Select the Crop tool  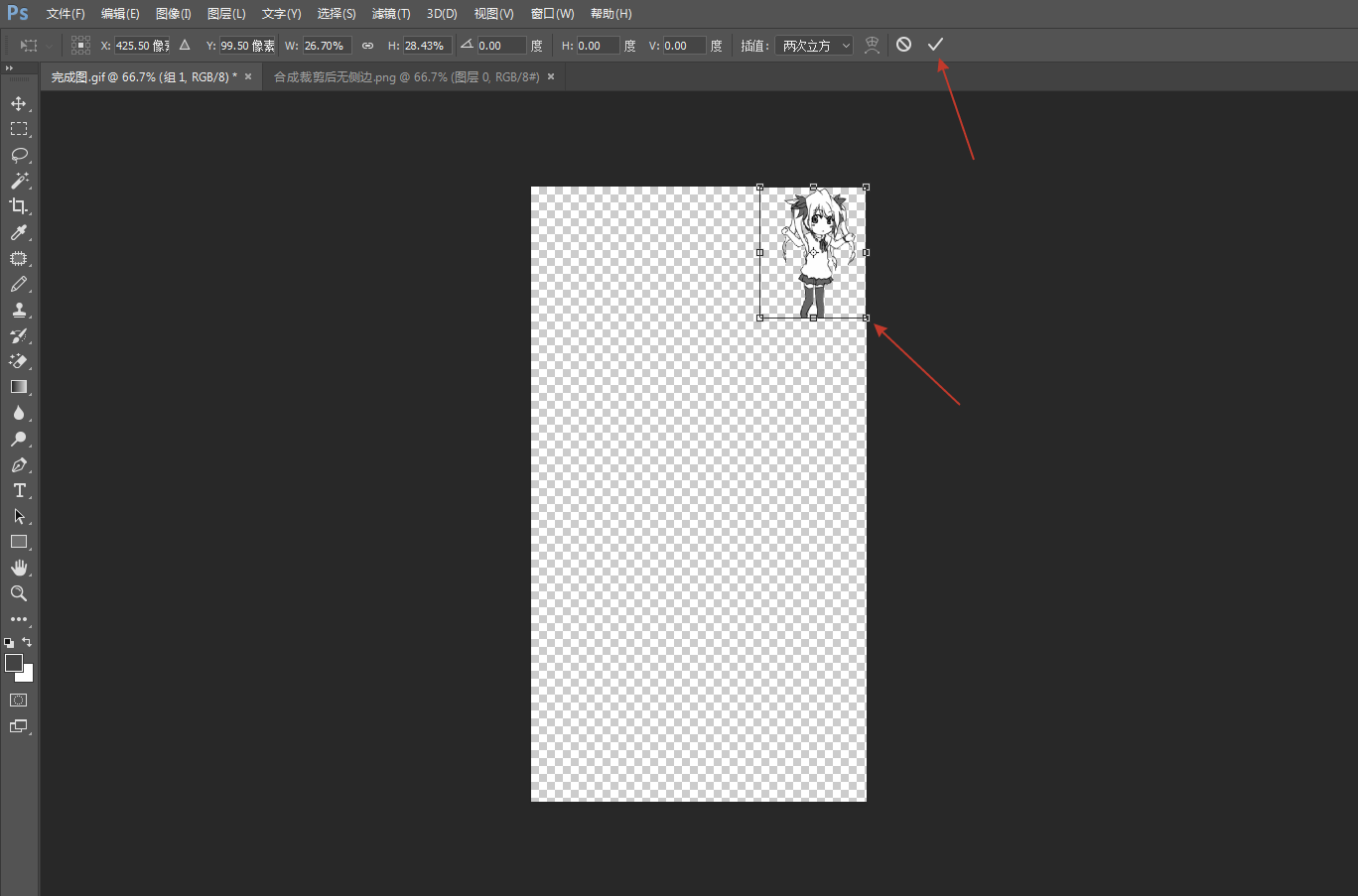pos(19,206)
